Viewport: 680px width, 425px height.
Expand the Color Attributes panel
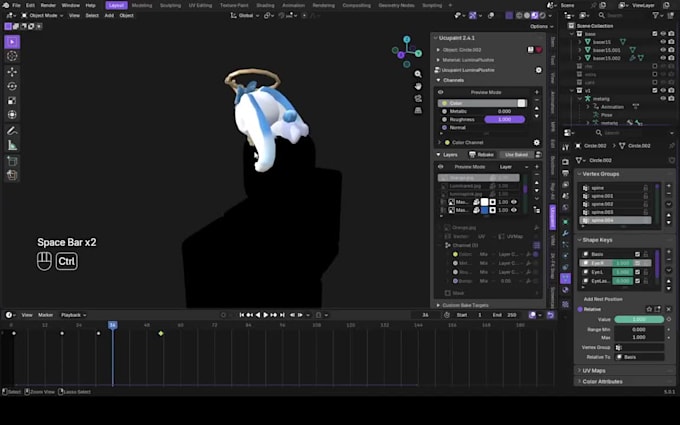tap(579, 382)
